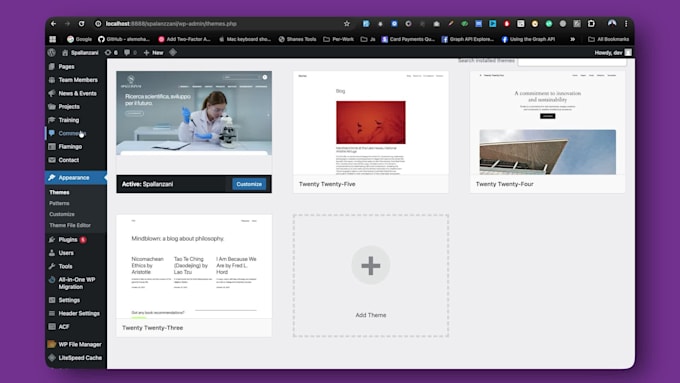
Task: Focus the Search installed themes field
Action: [572, 61]
